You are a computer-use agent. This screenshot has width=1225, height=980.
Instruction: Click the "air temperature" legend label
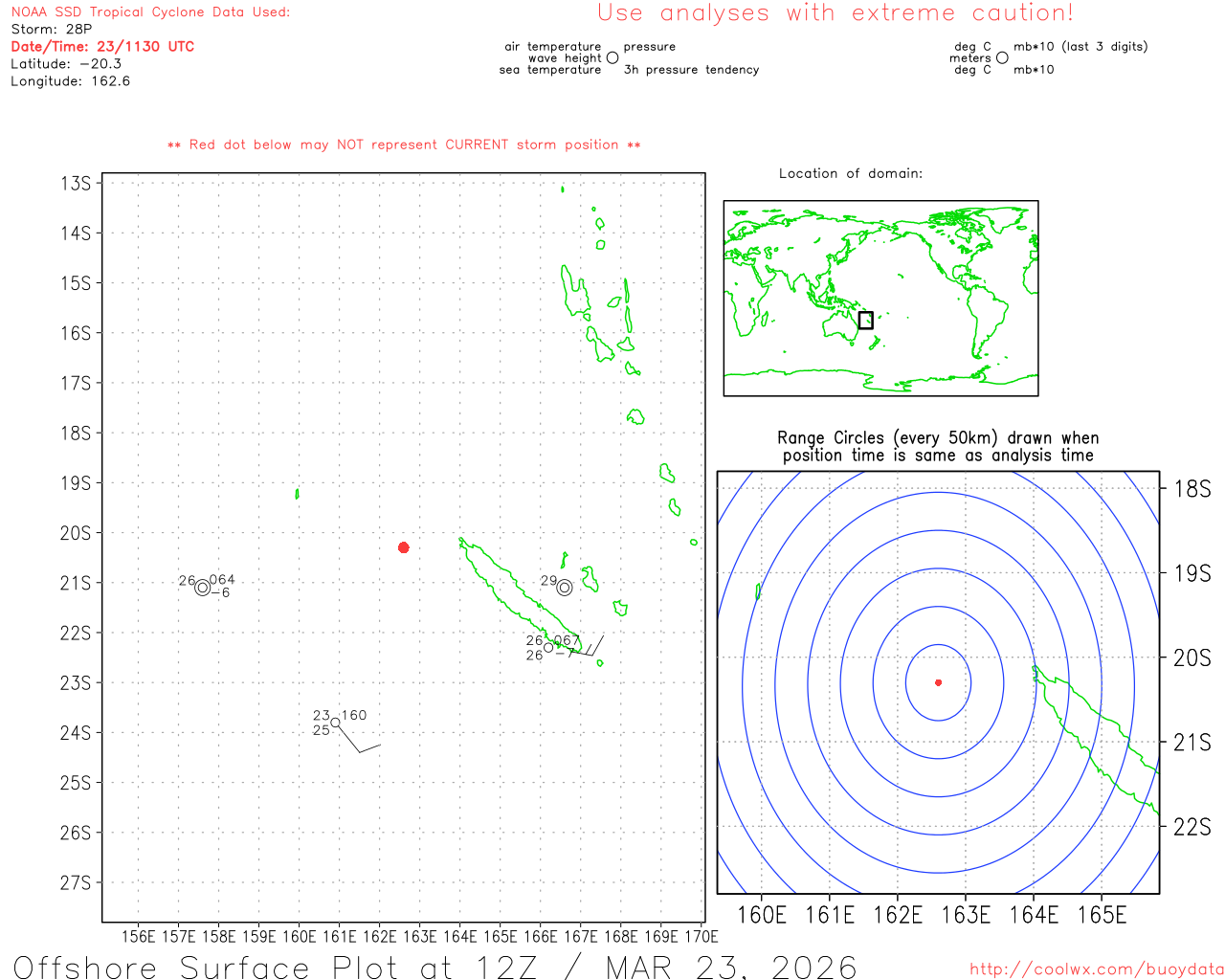[553, 47]
